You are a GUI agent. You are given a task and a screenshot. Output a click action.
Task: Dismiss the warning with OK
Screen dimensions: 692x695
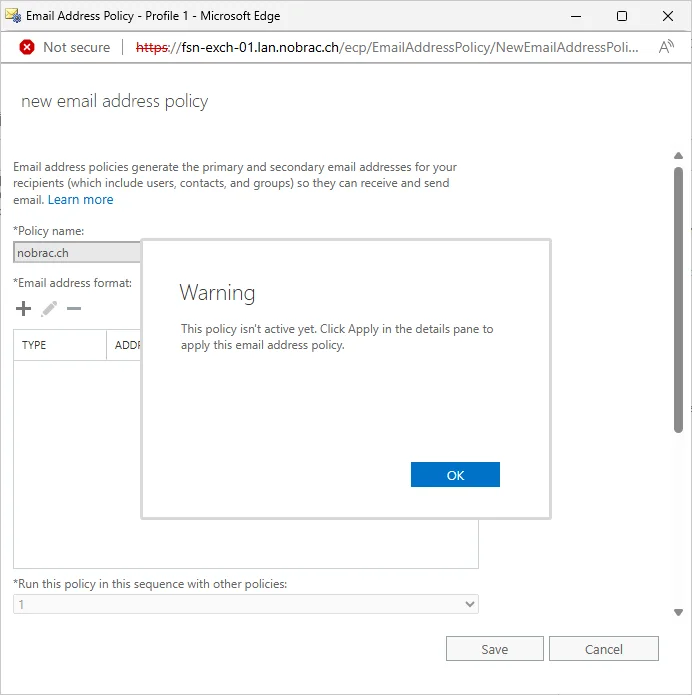coord(455,475)
